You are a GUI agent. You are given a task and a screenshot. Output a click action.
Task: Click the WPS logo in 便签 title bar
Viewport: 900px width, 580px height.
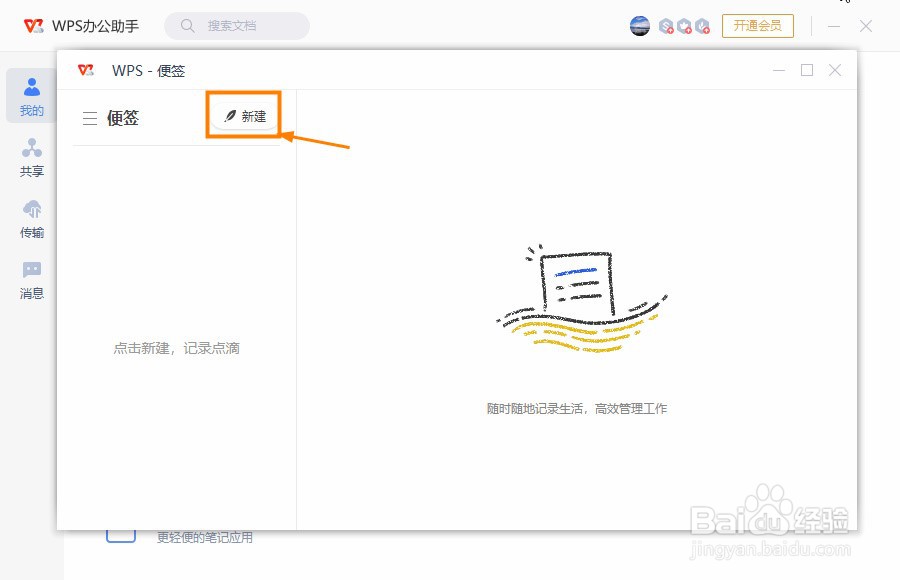86,70
